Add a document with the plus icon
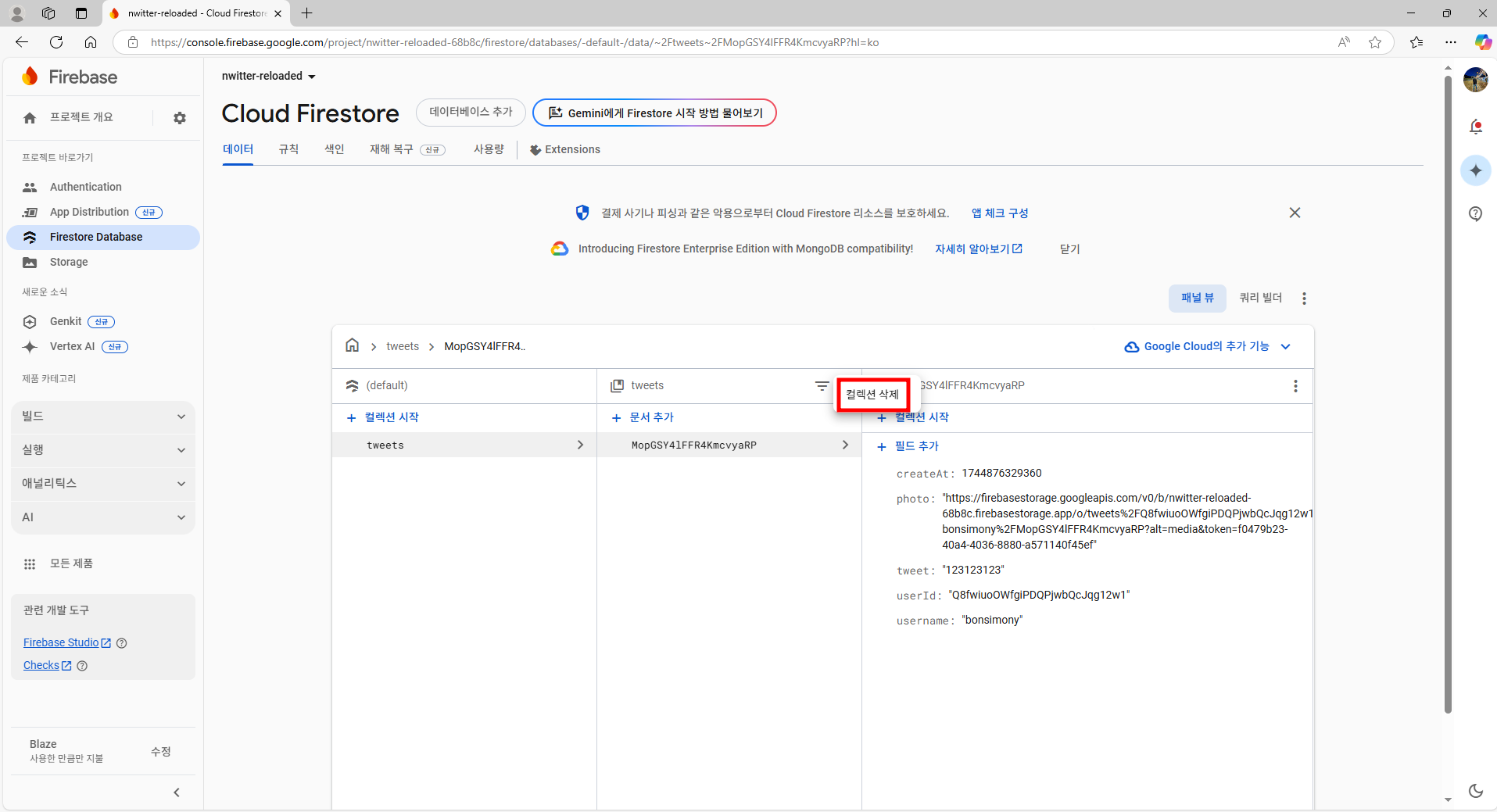Image resolution: width=1497 pixels, height=812 pixels. coord(616,418)
